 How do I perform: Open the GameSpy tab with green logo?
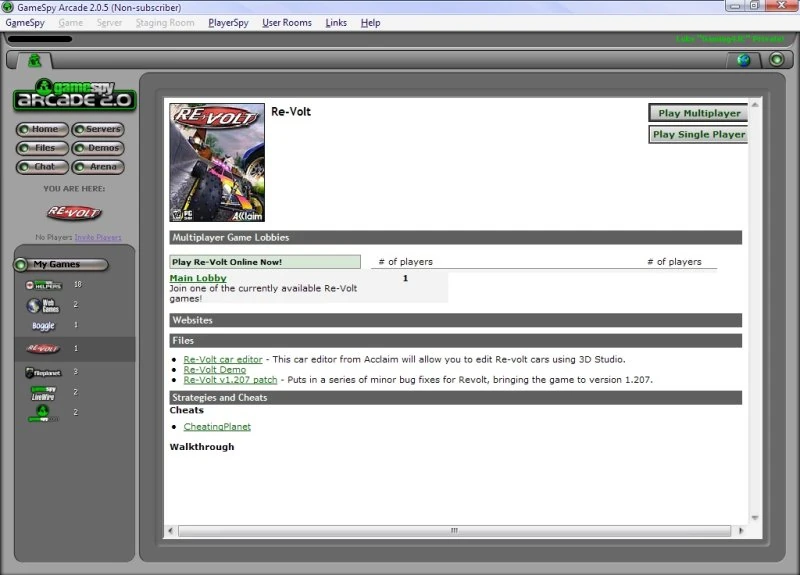tap(34, 61)
